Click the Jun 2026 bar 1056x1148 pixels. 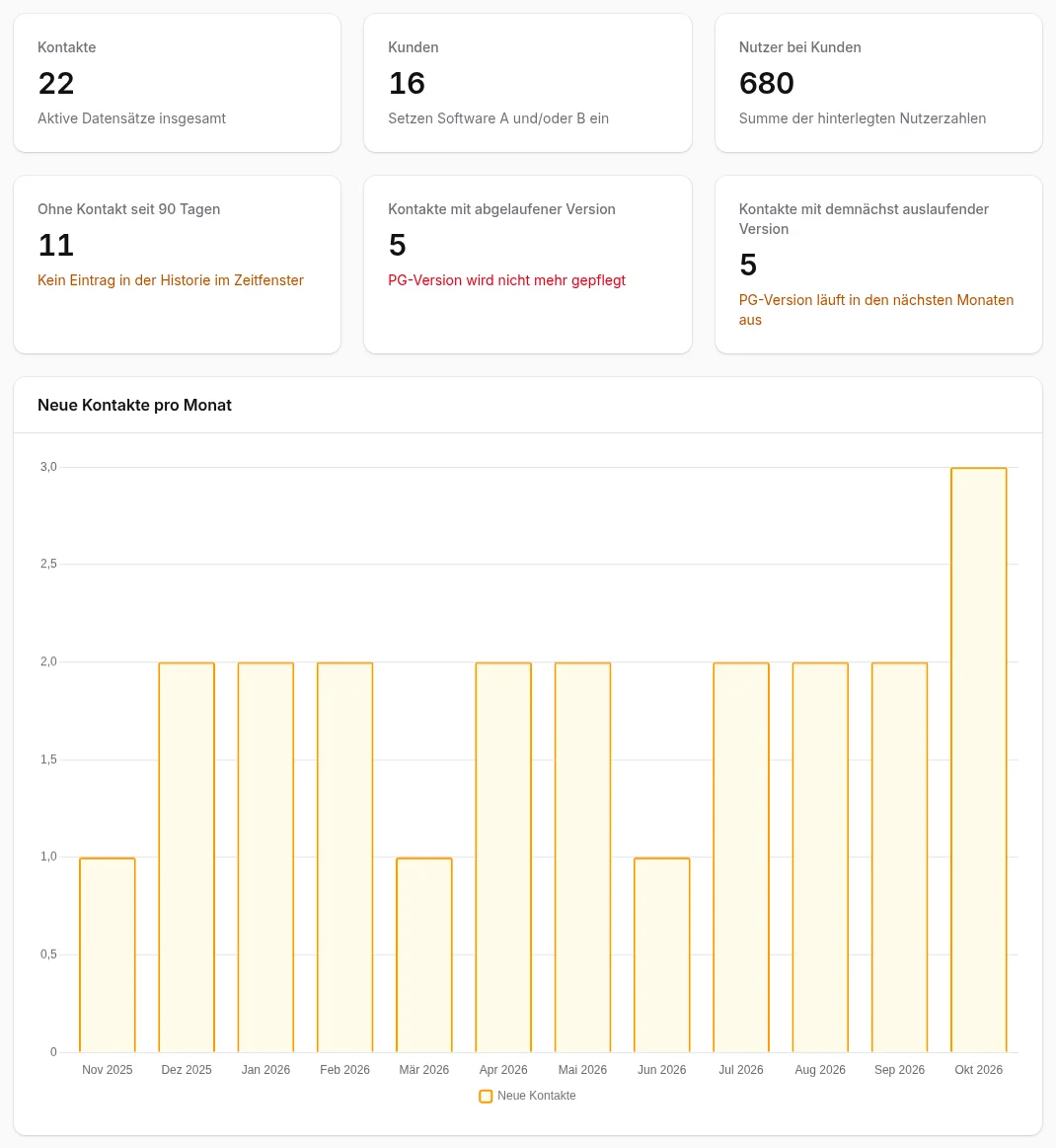661,955
